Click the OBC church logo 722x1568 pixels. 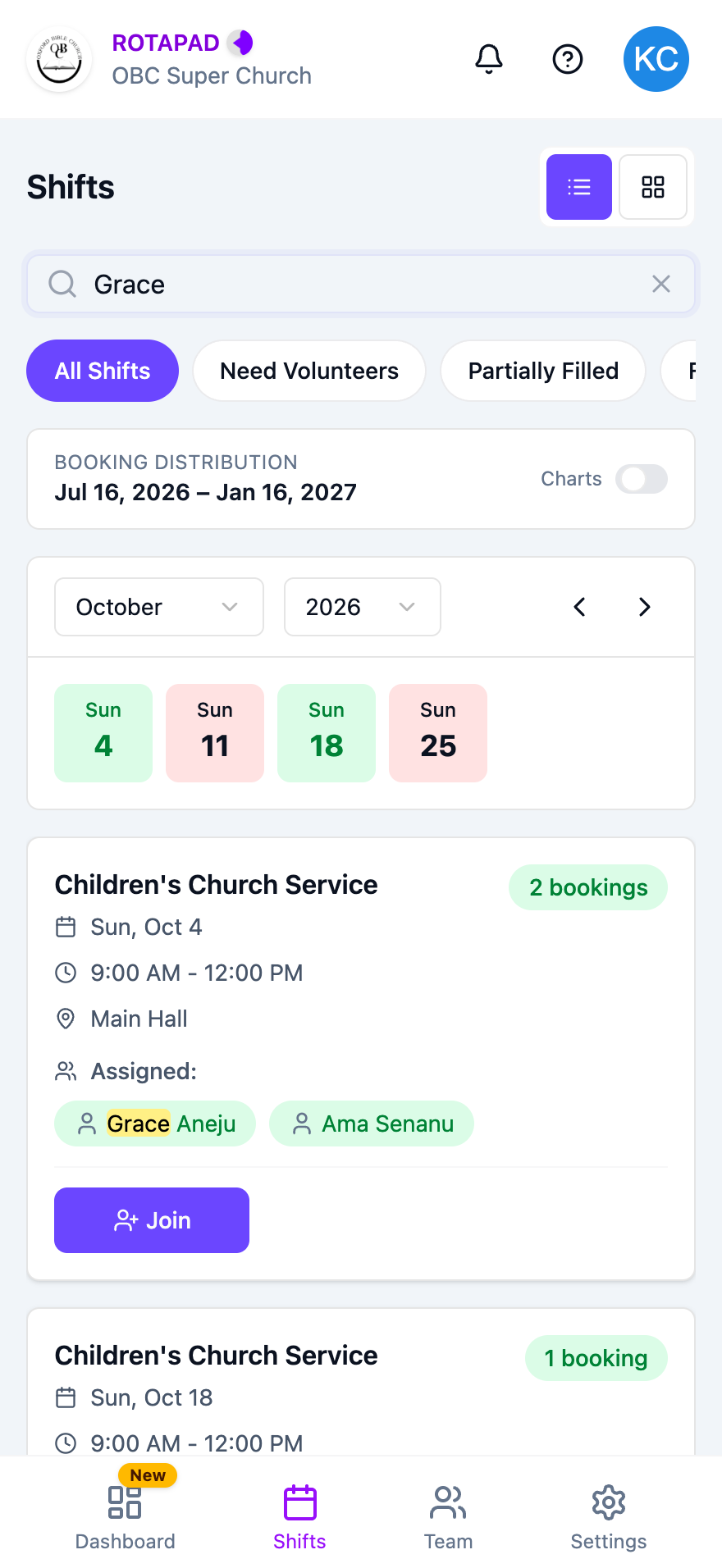point(59,59)
